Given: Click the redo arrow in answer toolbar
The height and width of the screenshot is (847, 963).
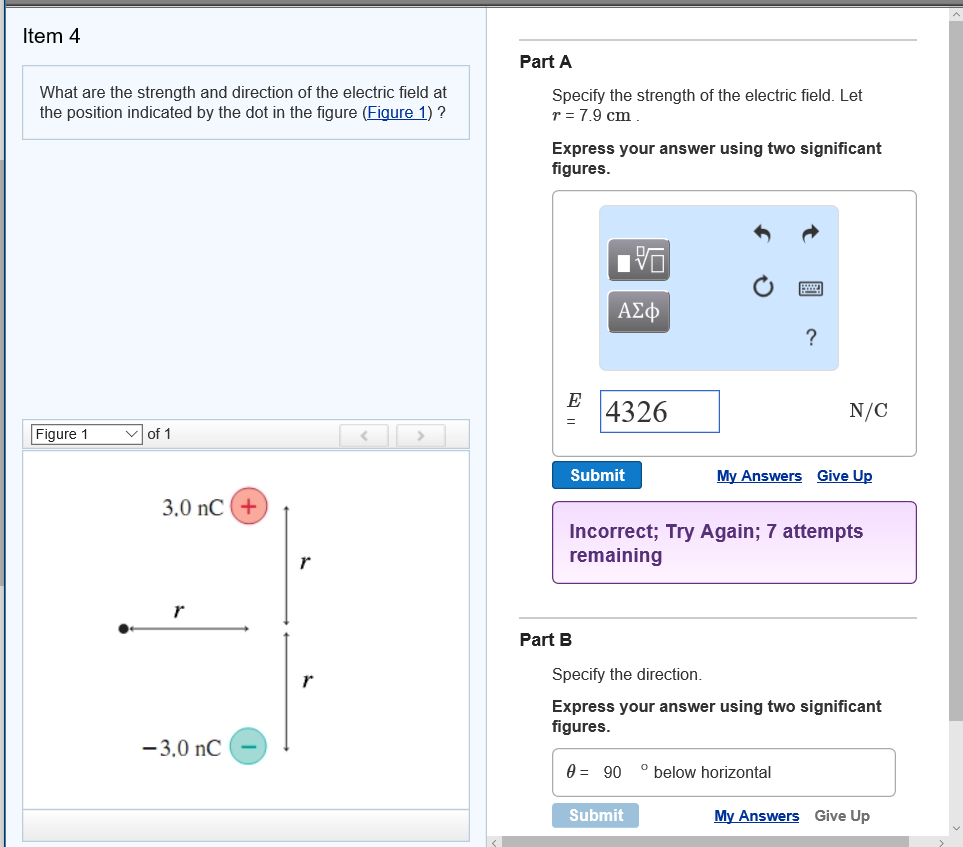Looking at the screenshot, I should coord(810,235).
